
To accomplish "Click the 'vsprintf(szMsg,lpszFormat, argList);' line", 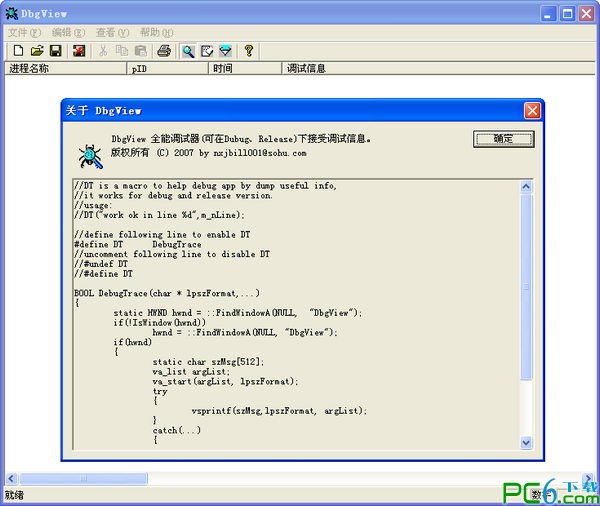I will pyautogui.click(x=279, y=411).
